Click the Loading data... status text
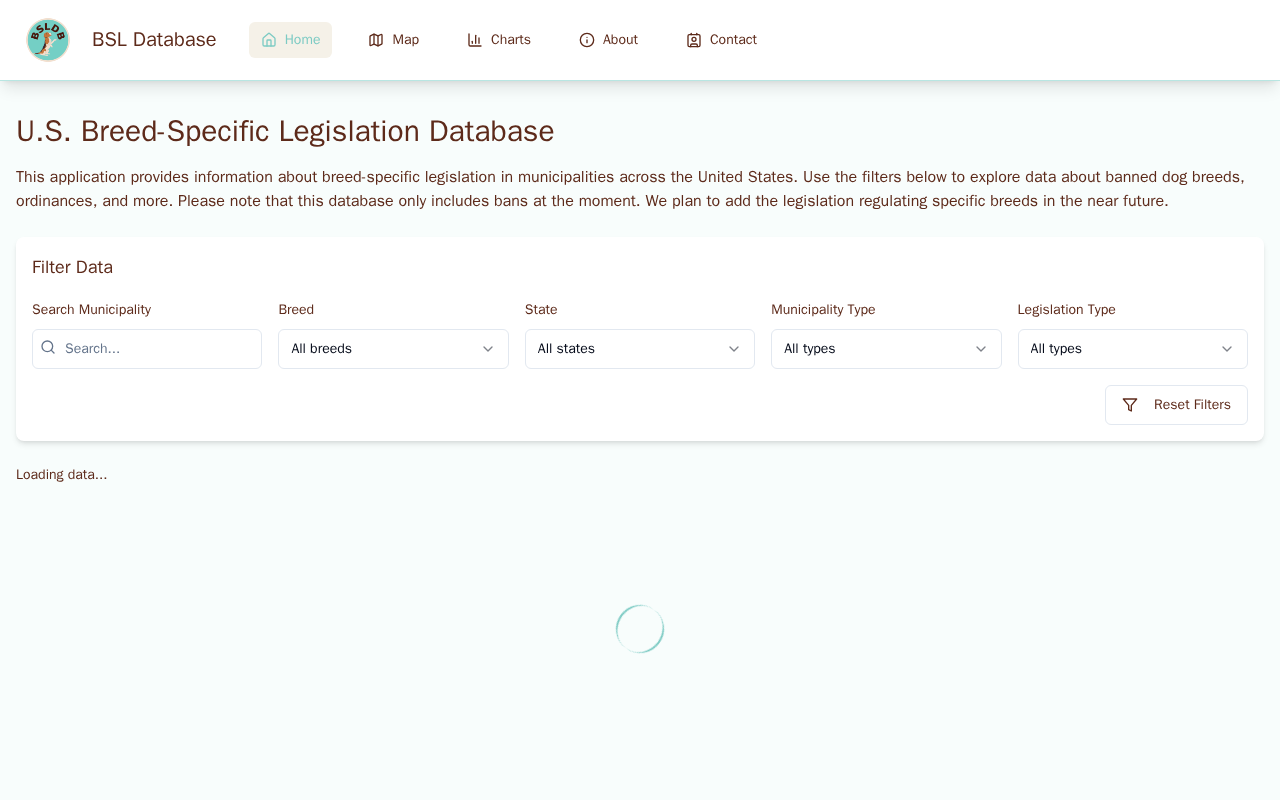This screenshot has height=800, width=1280. (x=62, y=474)
